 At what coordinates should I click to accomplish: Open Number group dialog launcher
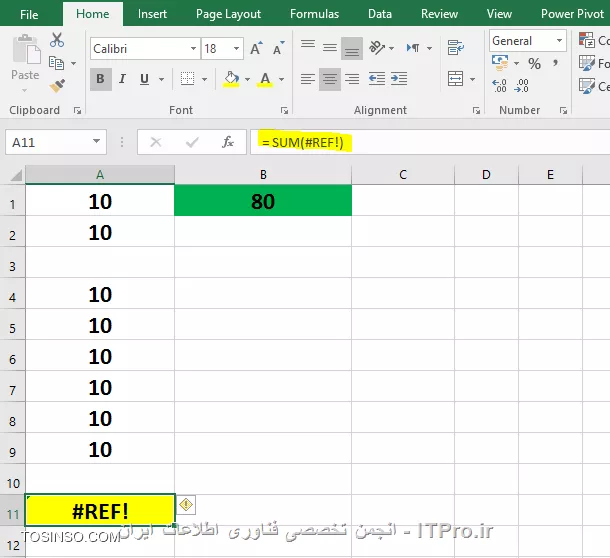(x=563, y=111)
